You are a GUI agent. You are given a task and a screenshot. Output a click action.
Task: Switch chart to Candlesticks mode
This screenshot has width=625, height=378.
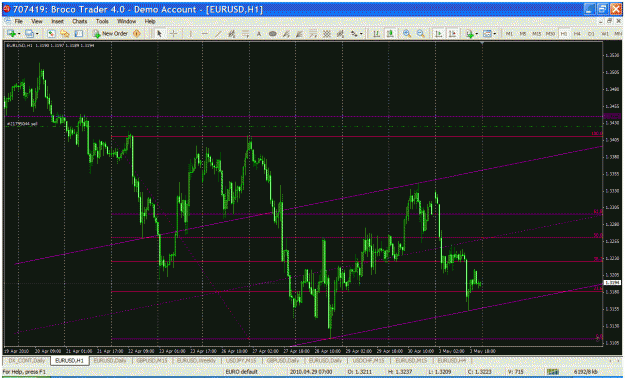click(x=390, y=34)
